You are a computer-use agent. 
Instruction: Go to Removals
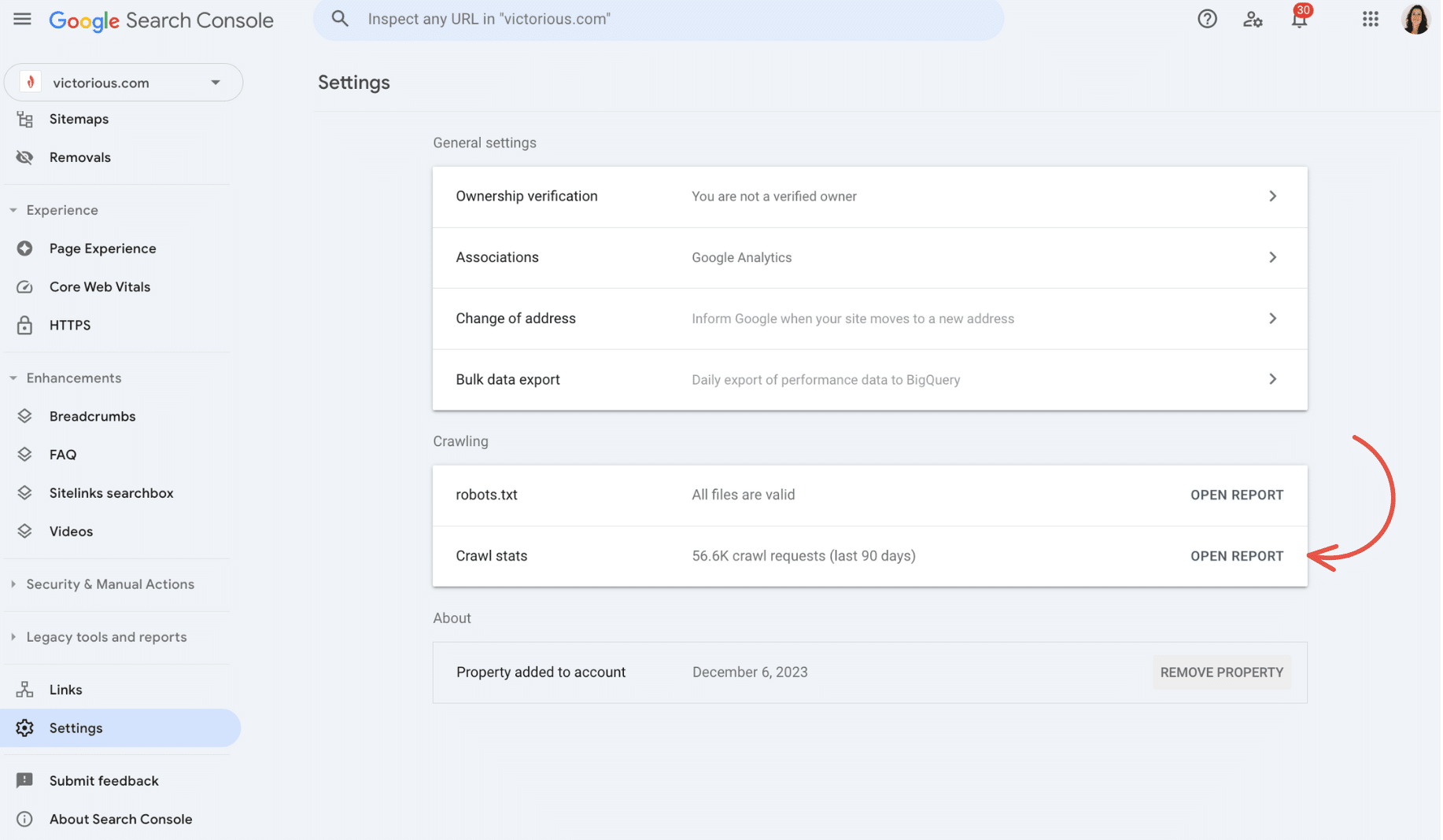[x=80, y=157]
